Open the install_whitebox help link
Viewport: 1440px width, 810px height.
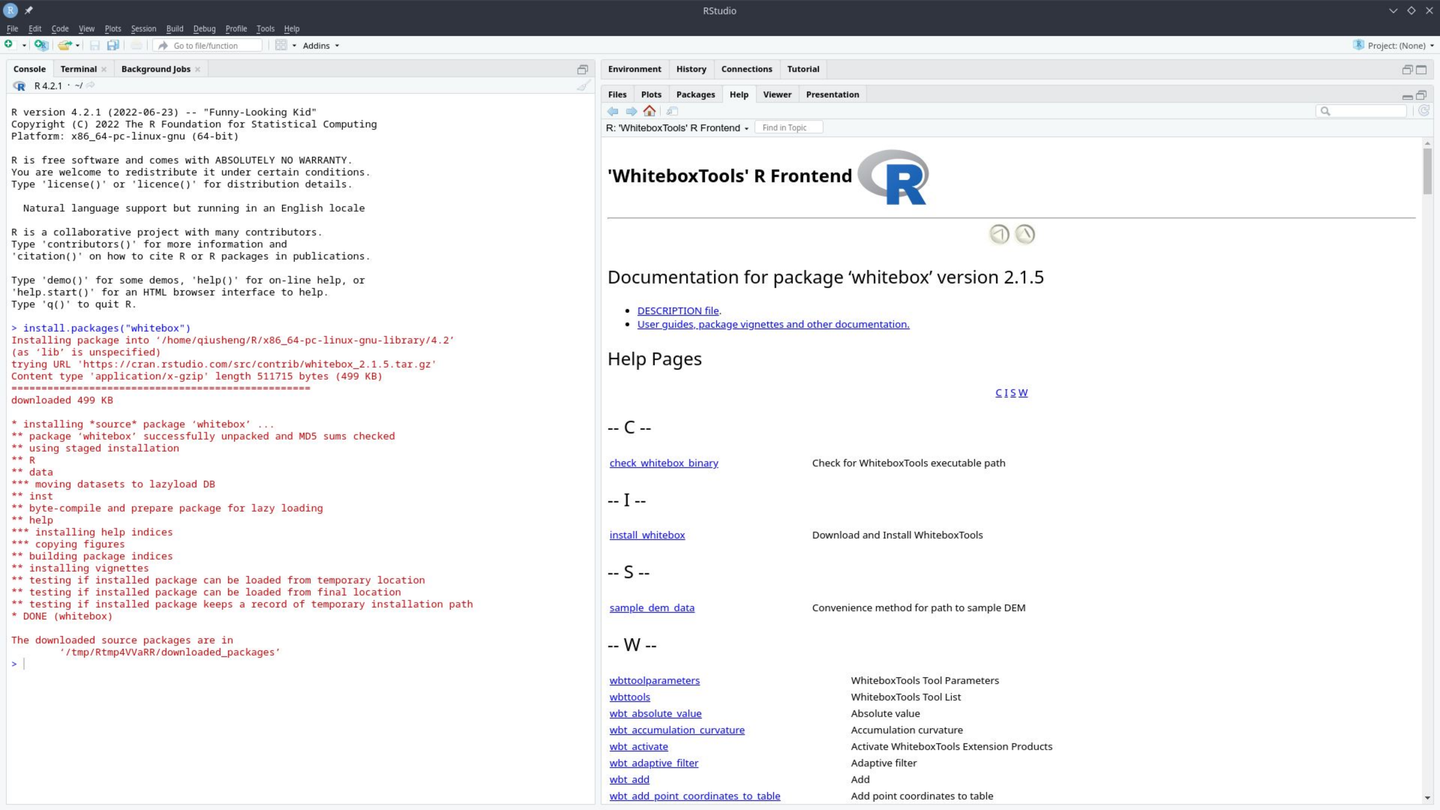pos(647,535)
